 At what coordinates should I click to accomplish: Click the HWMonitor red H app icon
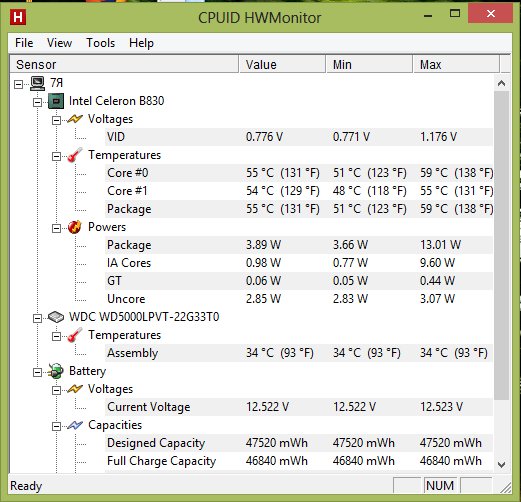[x=18, y=17]
